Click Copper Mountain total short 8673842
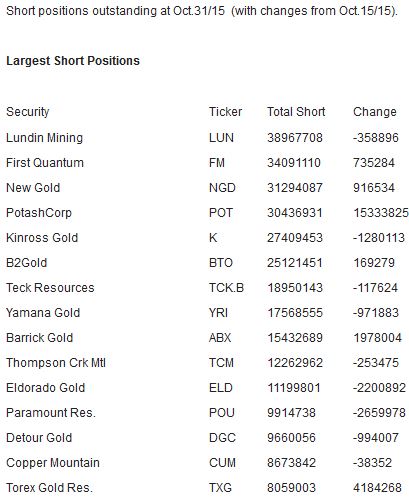Viewport: 409px width, 501px height. [291, 463]
